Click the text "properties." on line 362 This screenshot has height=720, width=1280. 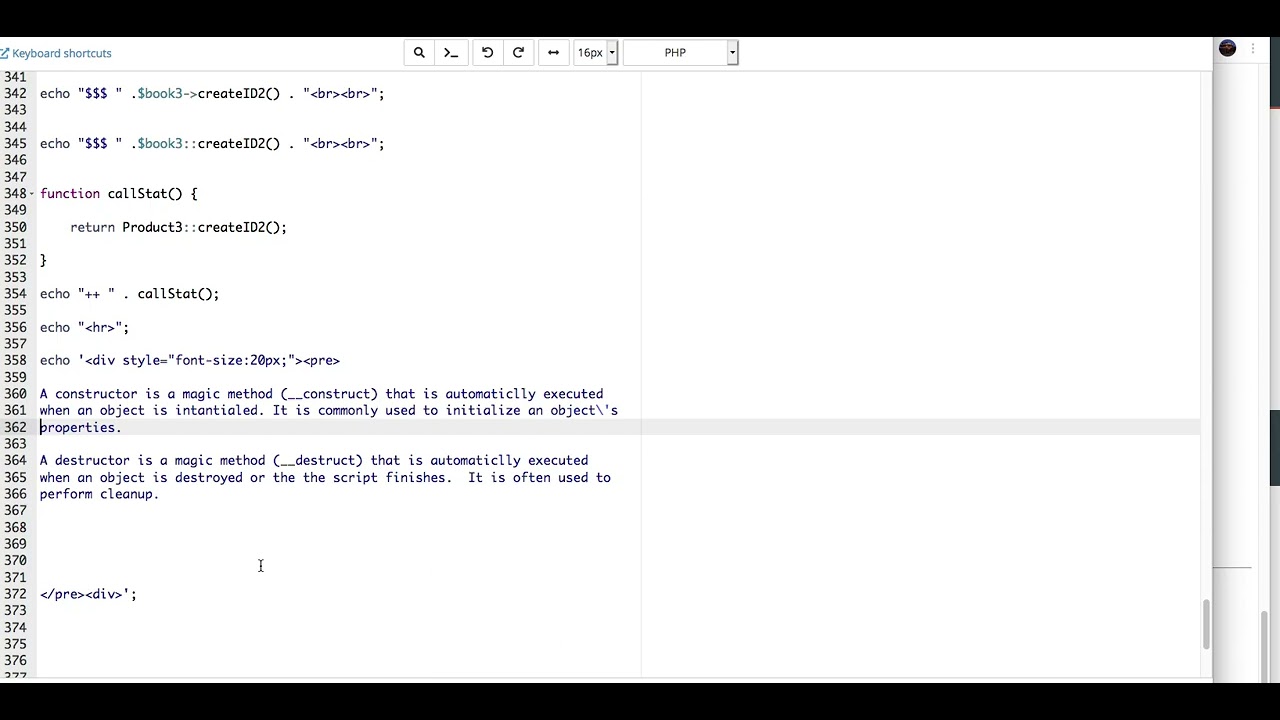[x=80, y=427]
